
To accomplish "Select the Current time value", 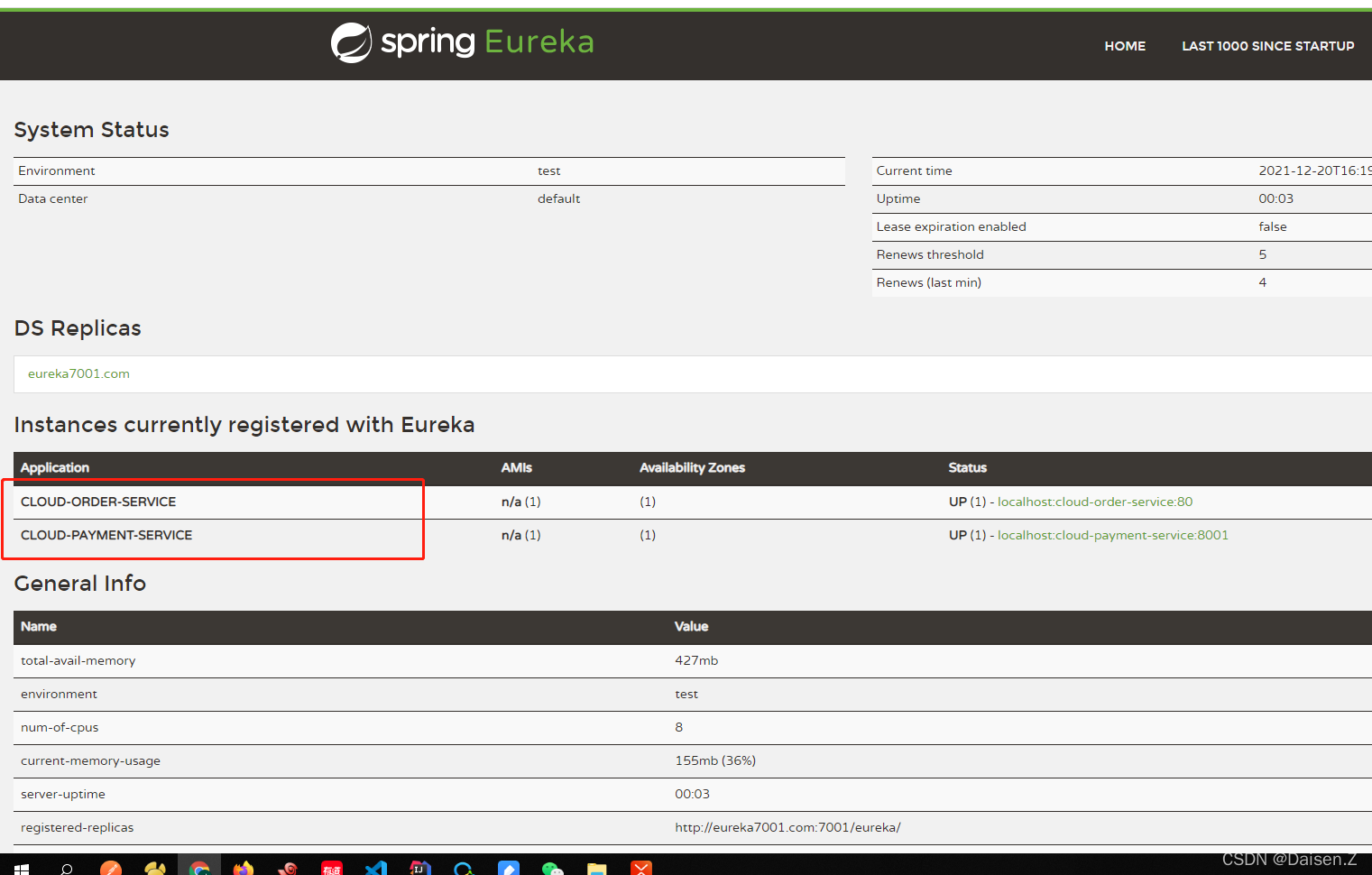I will tap(1314, 170).
